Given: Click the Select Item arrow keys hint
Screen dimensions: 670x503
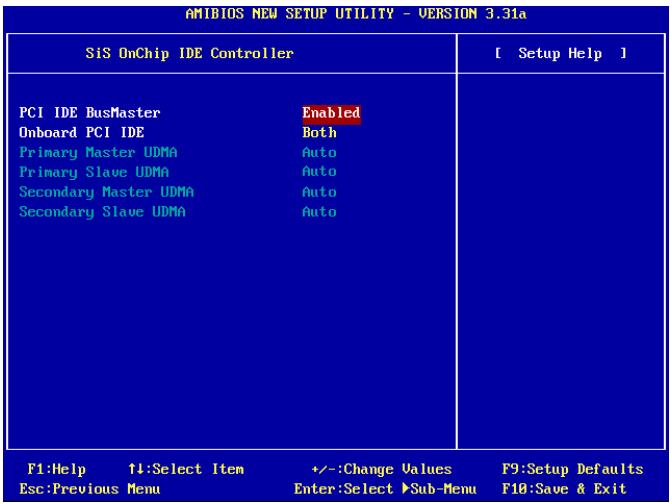Looking at the screenshot, I should click(186, 470).
